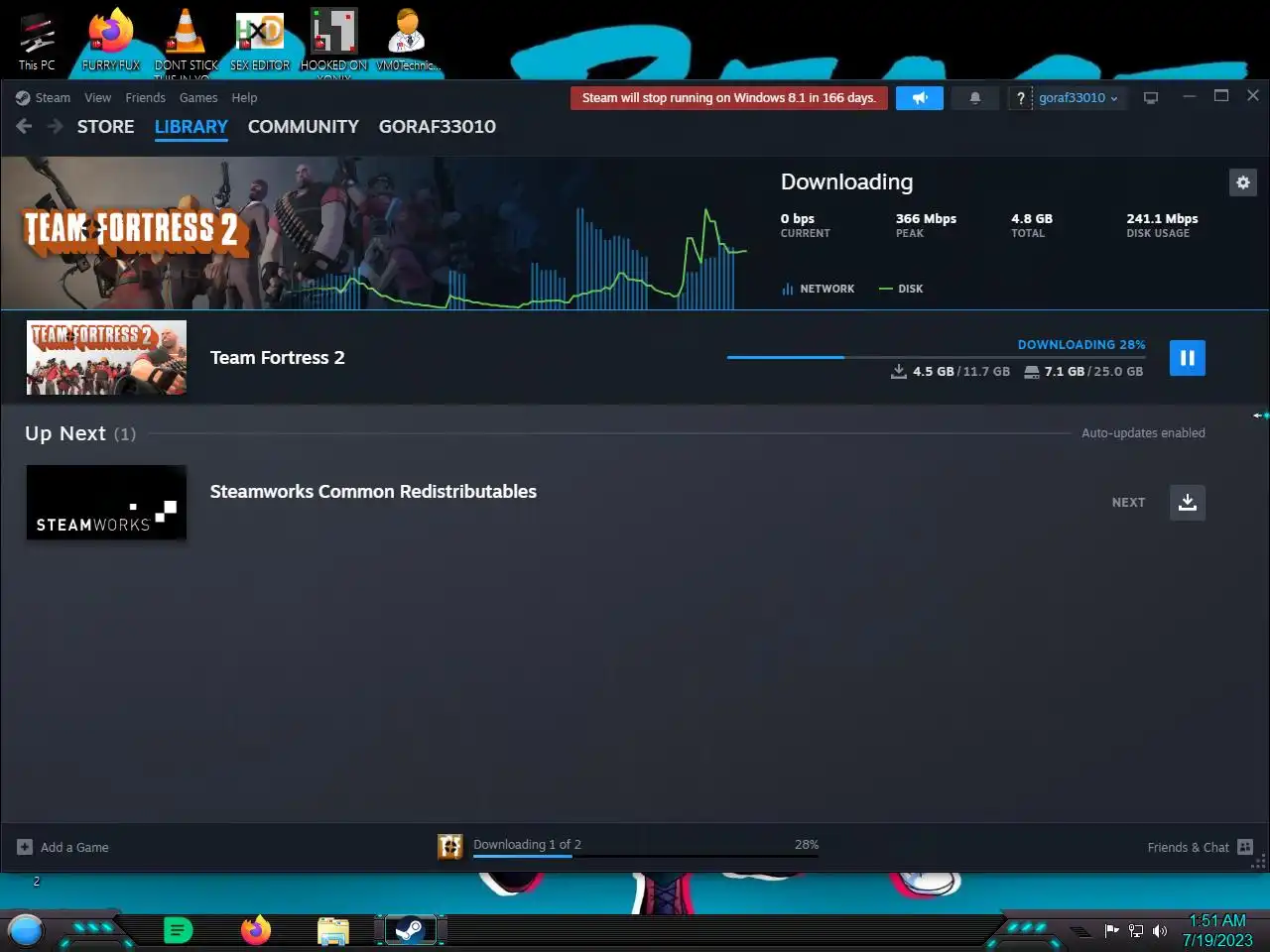1270x952 pixels.
Task: Click the Windows 8.1 end-of-support warning banner
Action: click(x=728, y=98)
